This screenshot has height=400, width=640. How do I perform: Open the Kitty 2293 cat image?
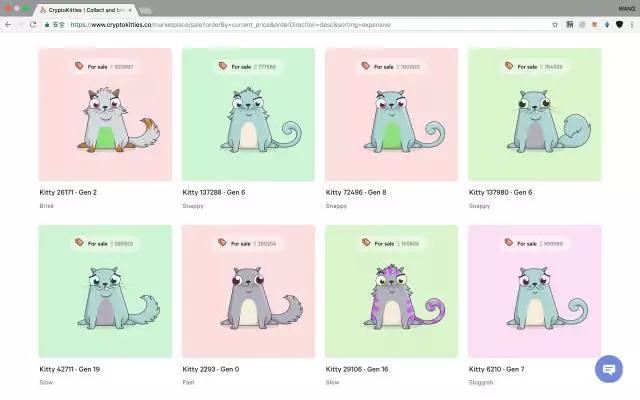click(248, 291)
